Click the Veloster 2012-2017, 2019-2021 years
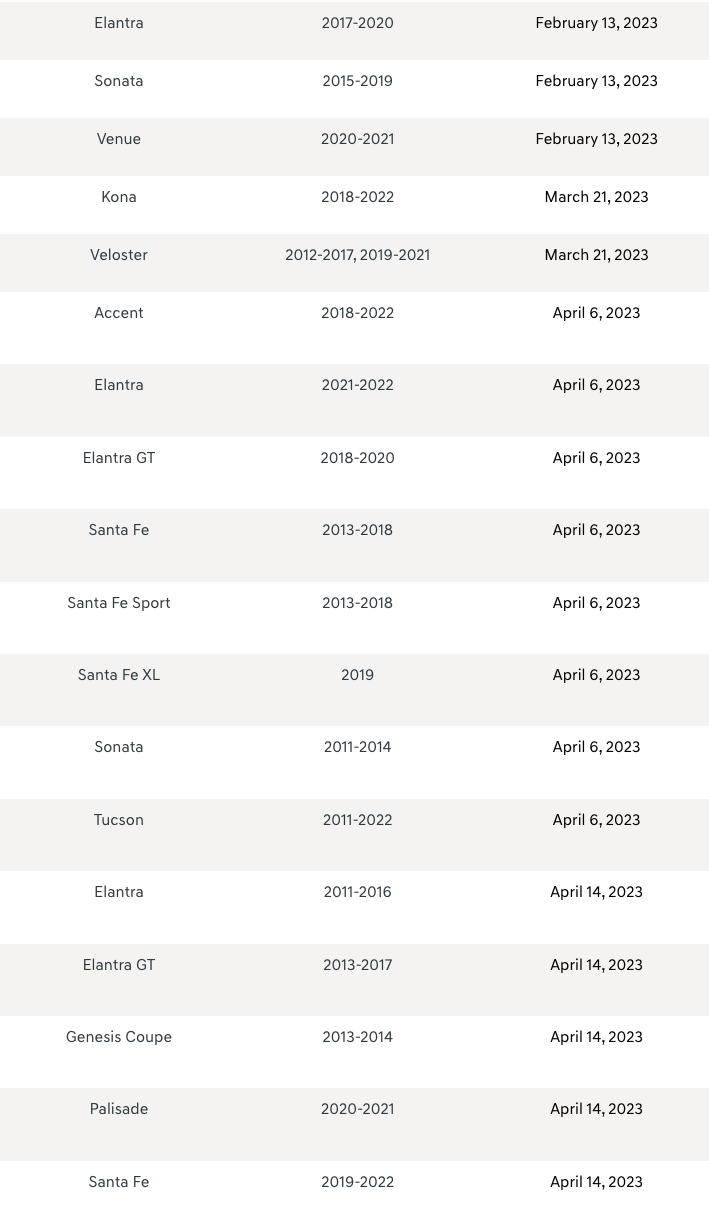The width and height of the screenshot is (709, 1208). tap(357, 255)
